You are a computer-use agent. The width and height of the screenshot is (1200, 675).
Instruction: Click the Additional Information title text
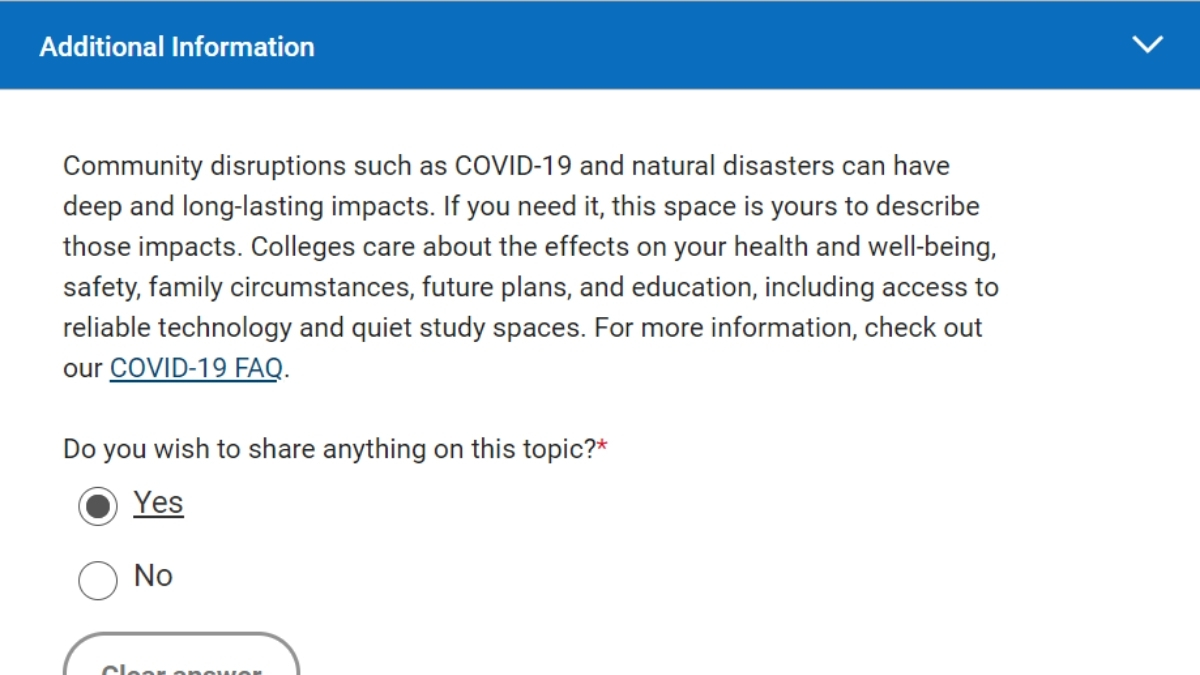[x=175, y=46]
